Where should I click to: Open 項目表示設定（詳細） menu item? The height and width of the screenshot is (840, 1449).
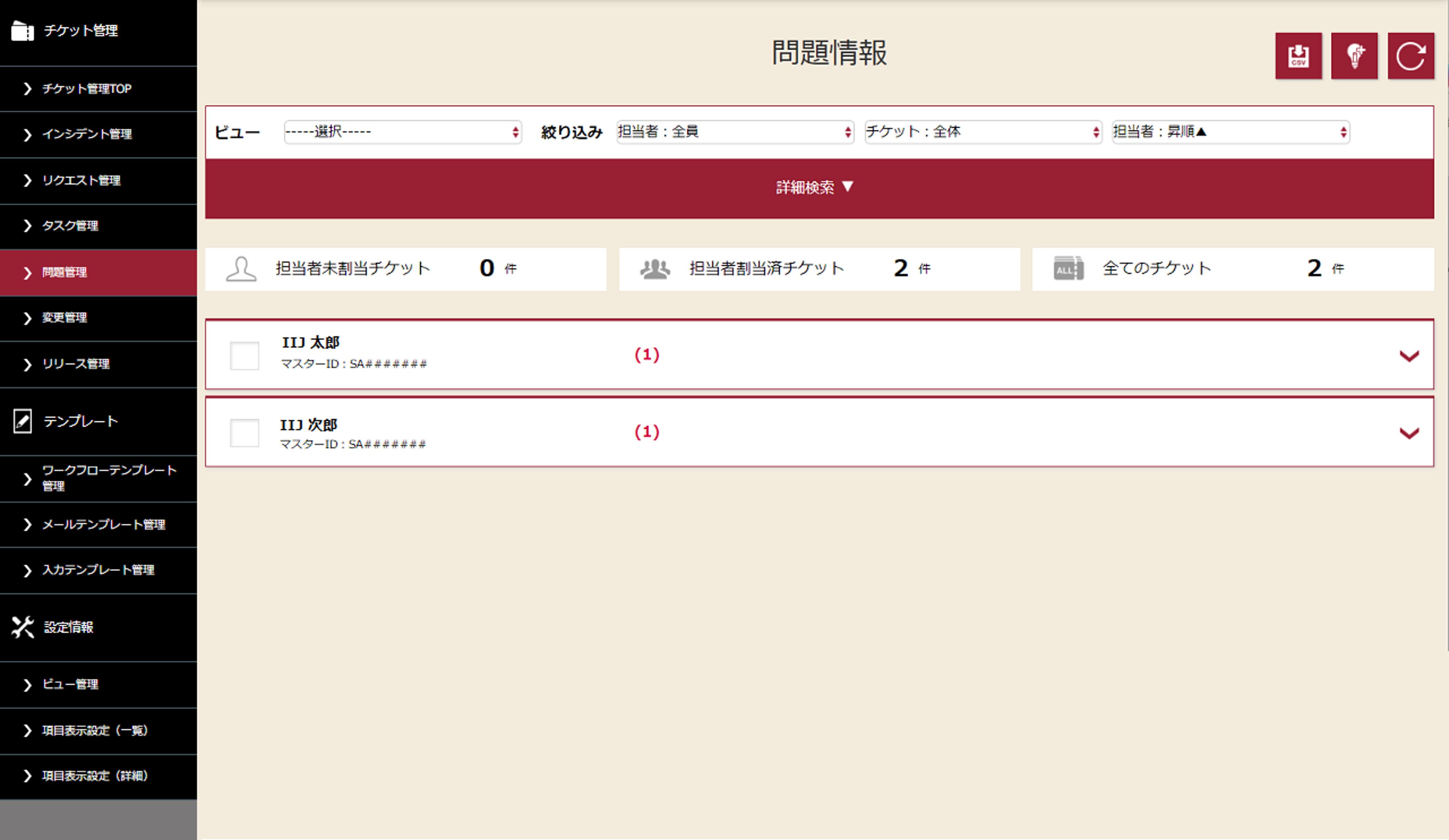pos(98,776)
